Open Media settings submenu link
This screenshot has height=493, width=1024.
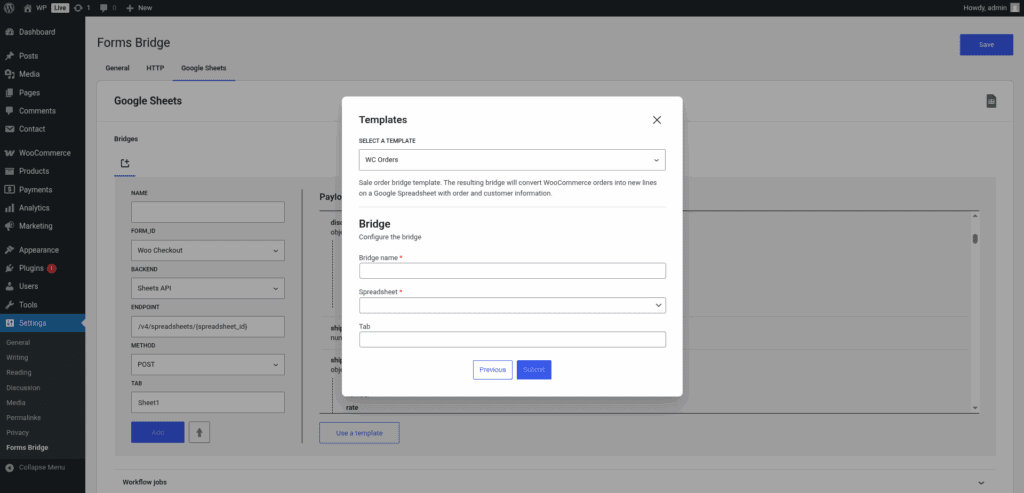point(16,402)
